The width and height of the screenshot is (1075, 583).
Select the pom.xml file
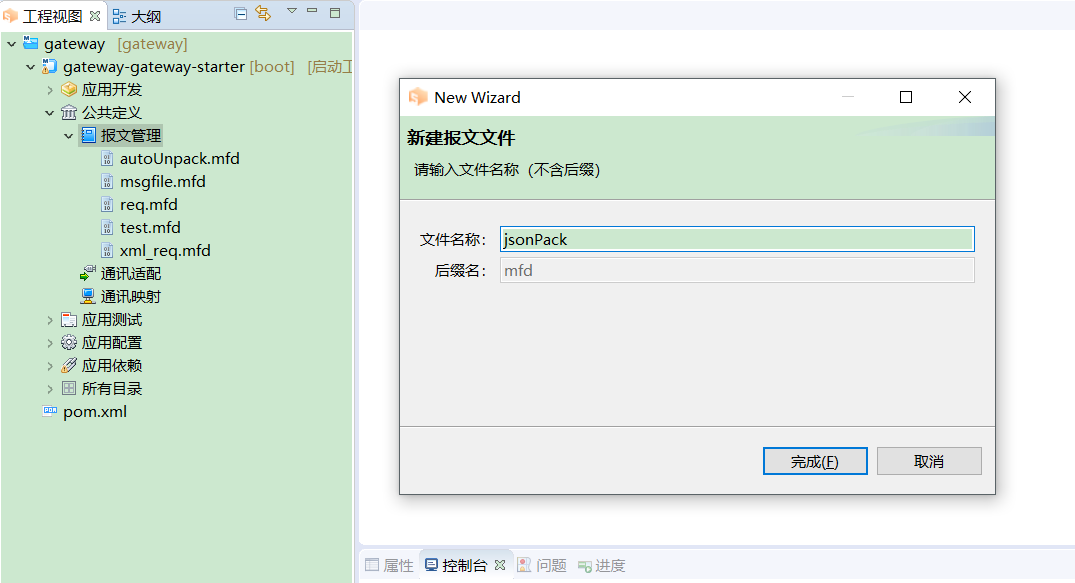[94, 412]
